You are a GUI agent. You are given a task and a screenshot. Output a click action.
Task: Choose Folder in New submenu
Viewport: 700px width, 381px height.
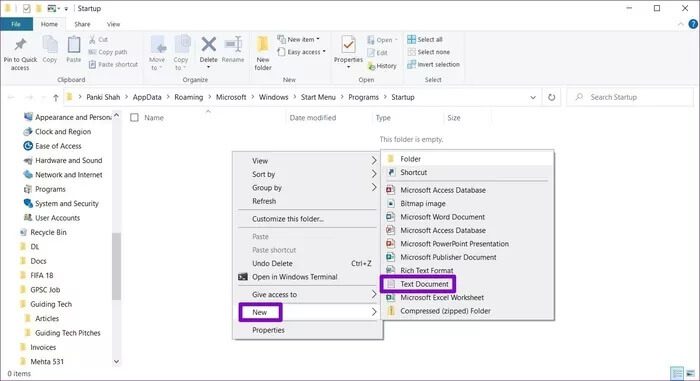[467, 159]
